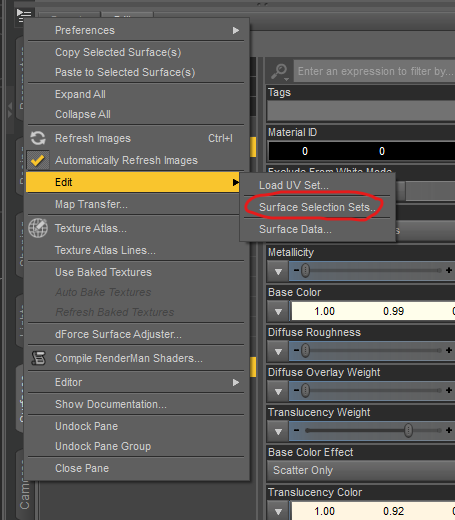Click the Translucency Weight slider handle

click(408, 430)
